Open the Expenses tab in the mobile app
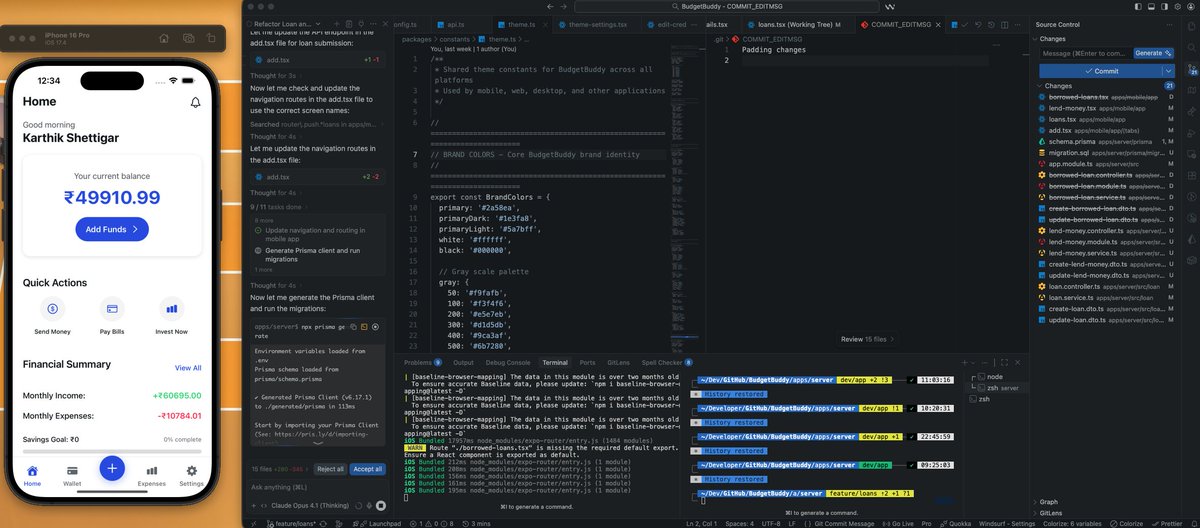Screen dimensions: 1200x528 point(151,475)
